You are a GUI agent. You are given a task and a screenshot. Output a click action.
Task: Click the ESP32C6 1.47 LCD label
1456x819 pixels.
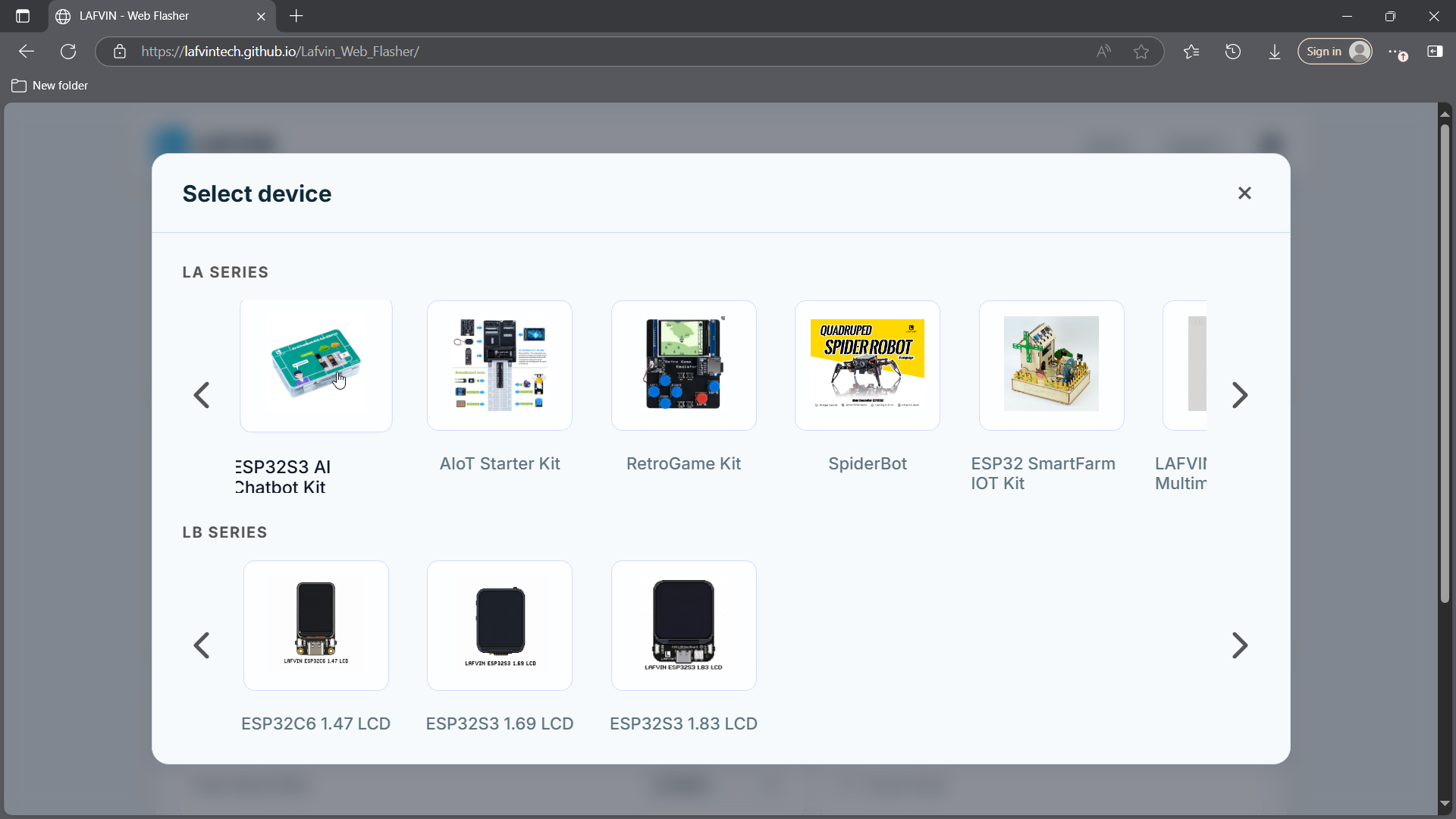[316, 723]
